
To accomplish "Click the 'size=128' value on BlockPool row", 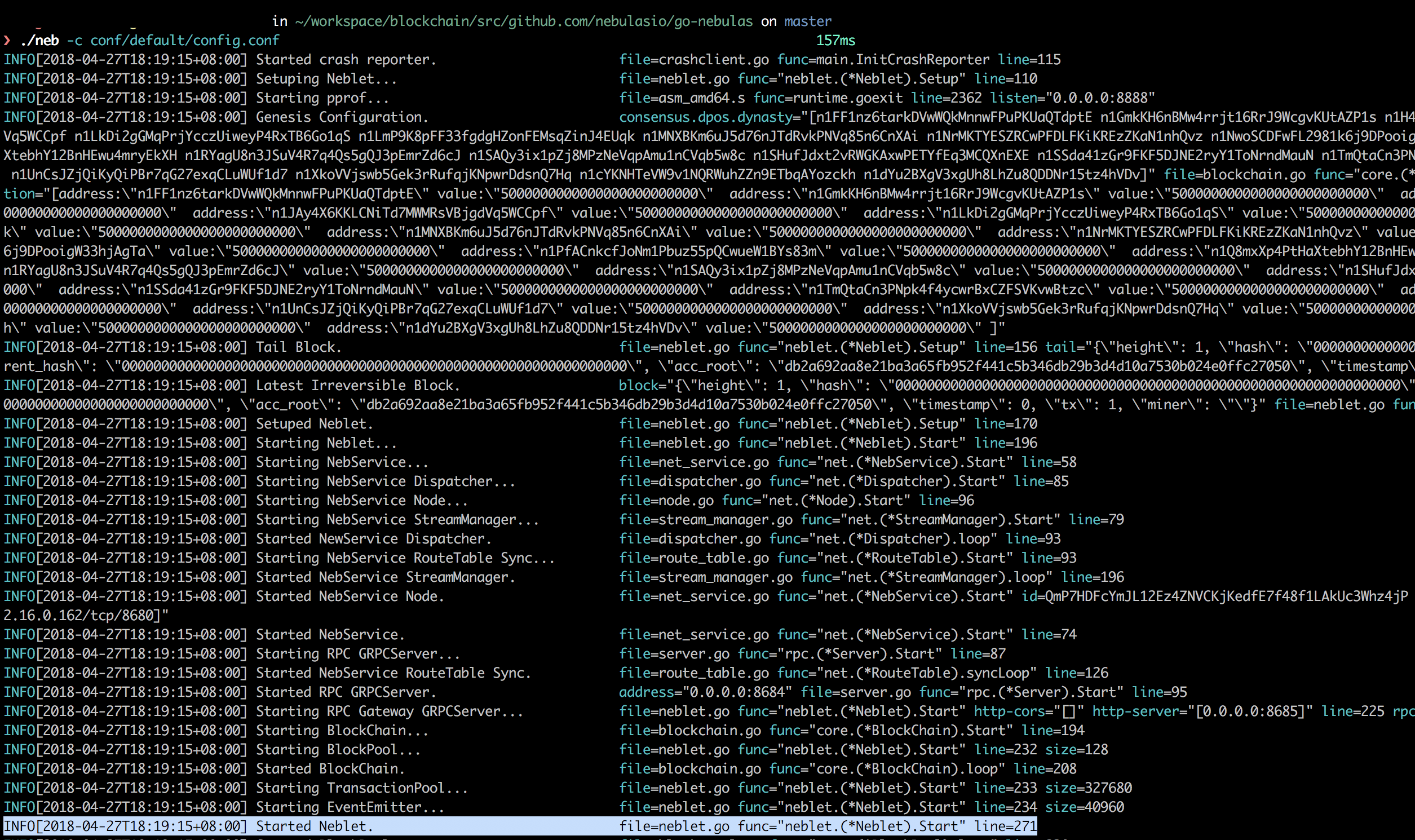I will click(x=1077, y=750).
